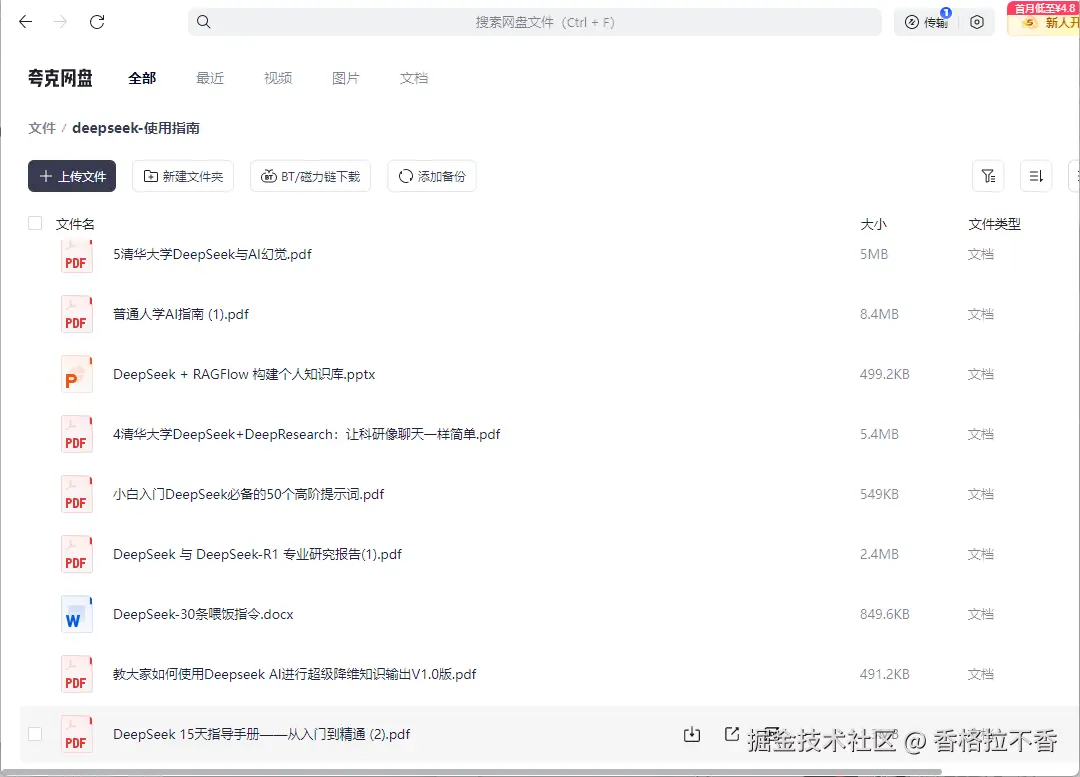Download DeepSeek 15天指导手册 via download icon
The width and height of the screenshot is (1080, 777).
[x=691, y=733]
